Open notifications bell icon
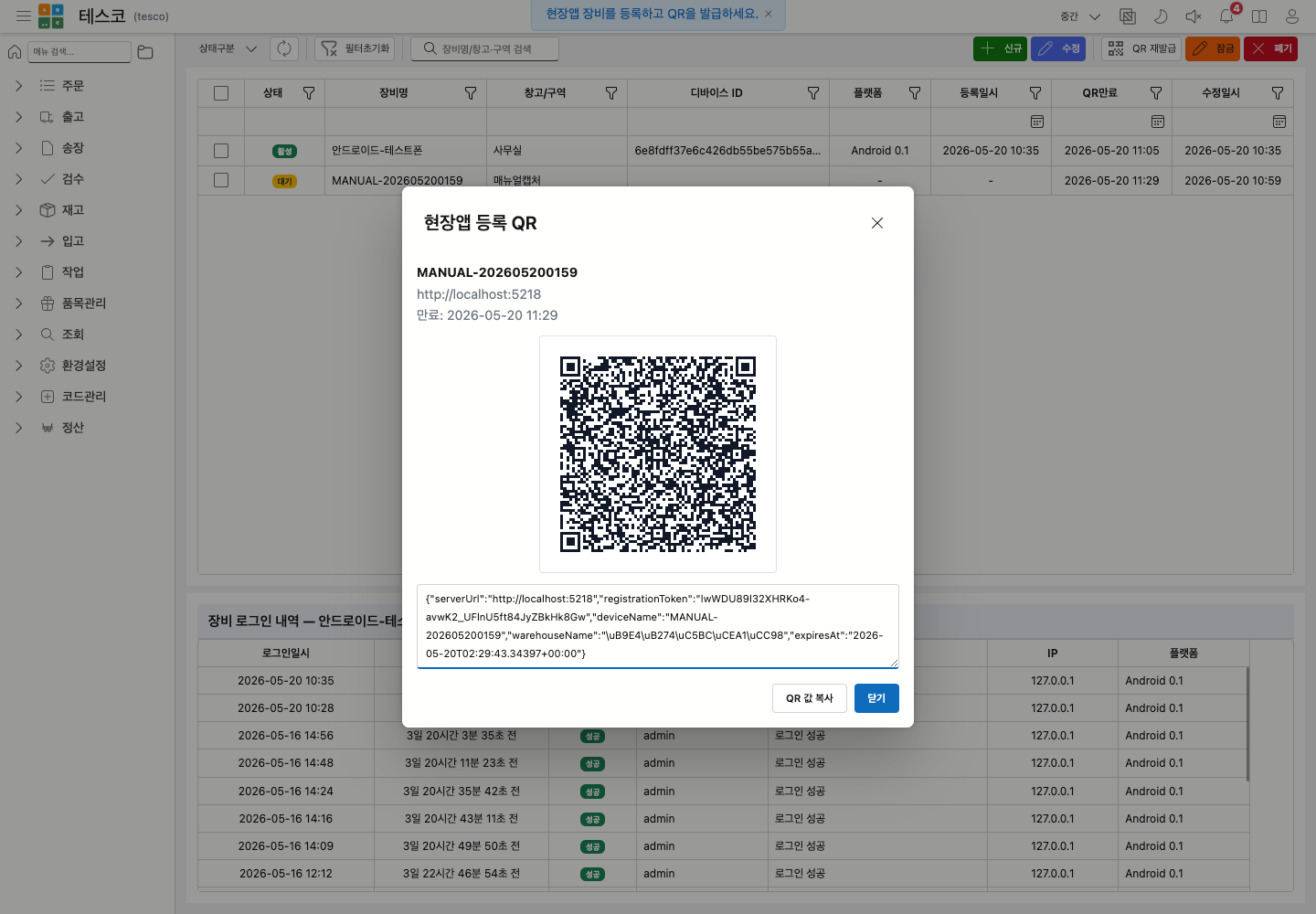Image resolution: width=1316 pixels, height=914 pixels. [1226, 16]
